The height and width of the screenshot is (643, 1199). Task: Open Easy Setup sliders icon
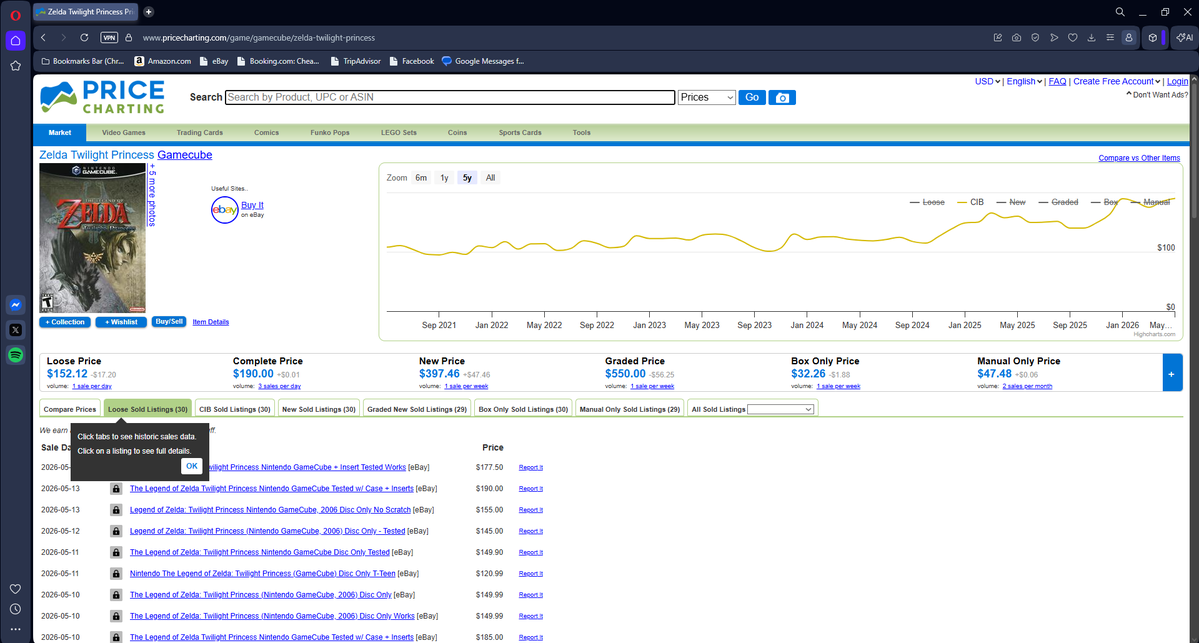[x=1110, y=37]
